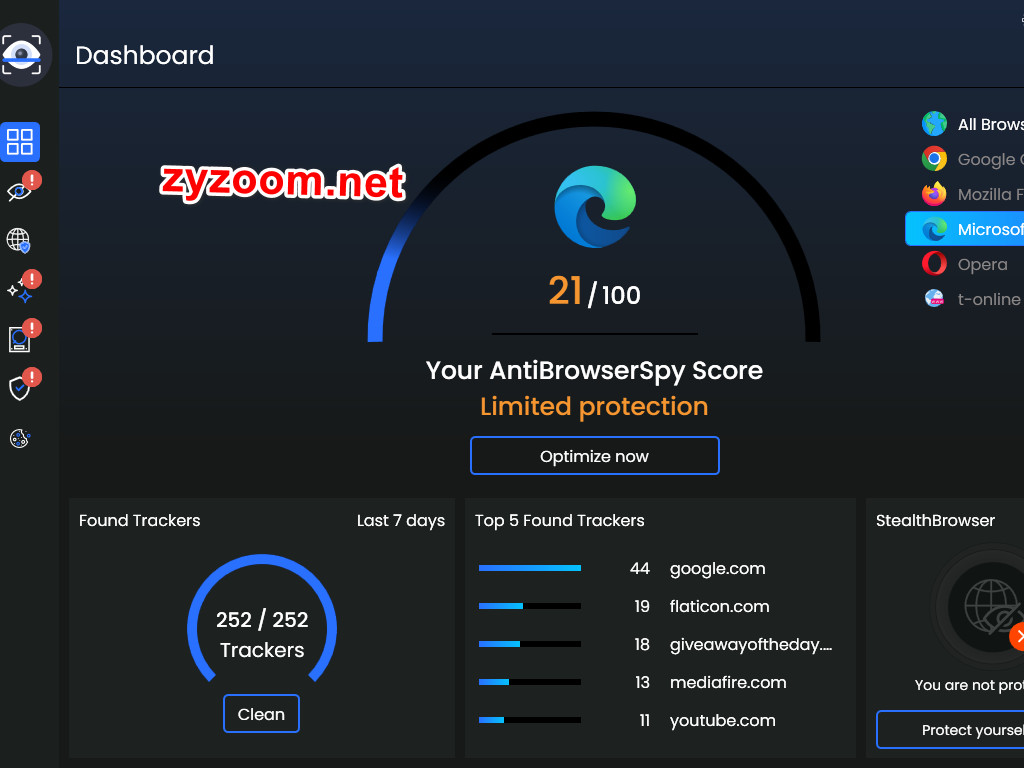Click the Clean trackers button
The height and width of the screenshot is (768, 1024).
pyautogui.click(x=261, y=714)
